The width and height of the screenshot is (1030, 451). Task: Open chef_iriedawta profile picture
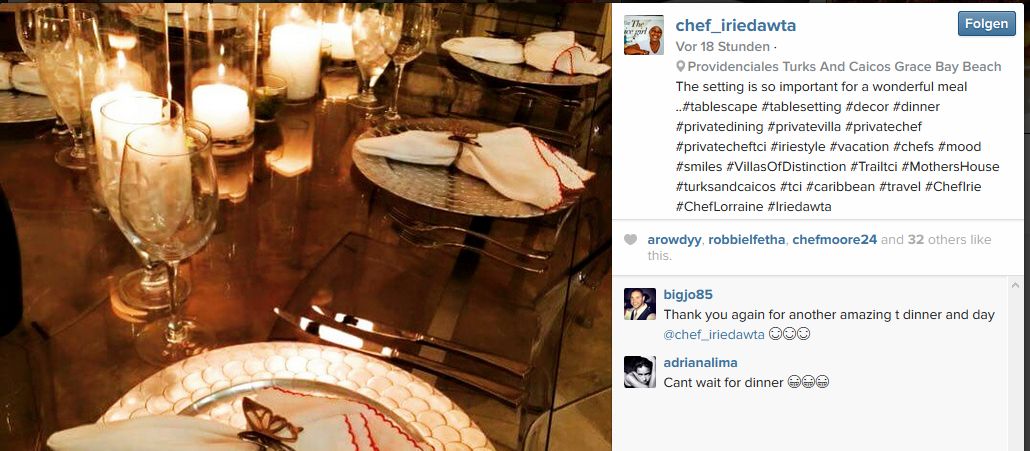[x=643, y=35]
